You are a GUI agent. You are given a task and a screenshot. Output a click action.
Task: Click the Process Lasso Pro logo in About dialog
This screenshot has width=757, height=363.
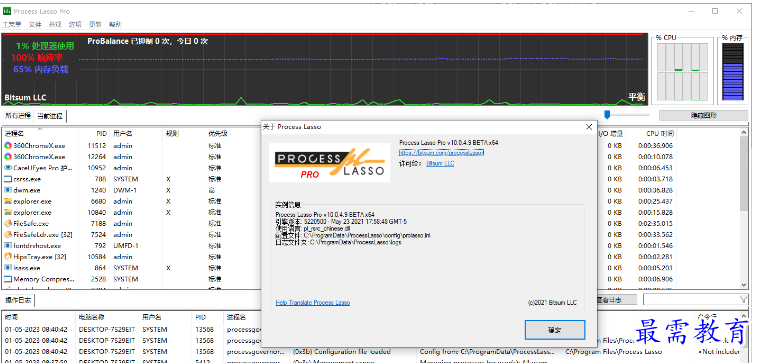pyautogui.click(x=329, y=162)
